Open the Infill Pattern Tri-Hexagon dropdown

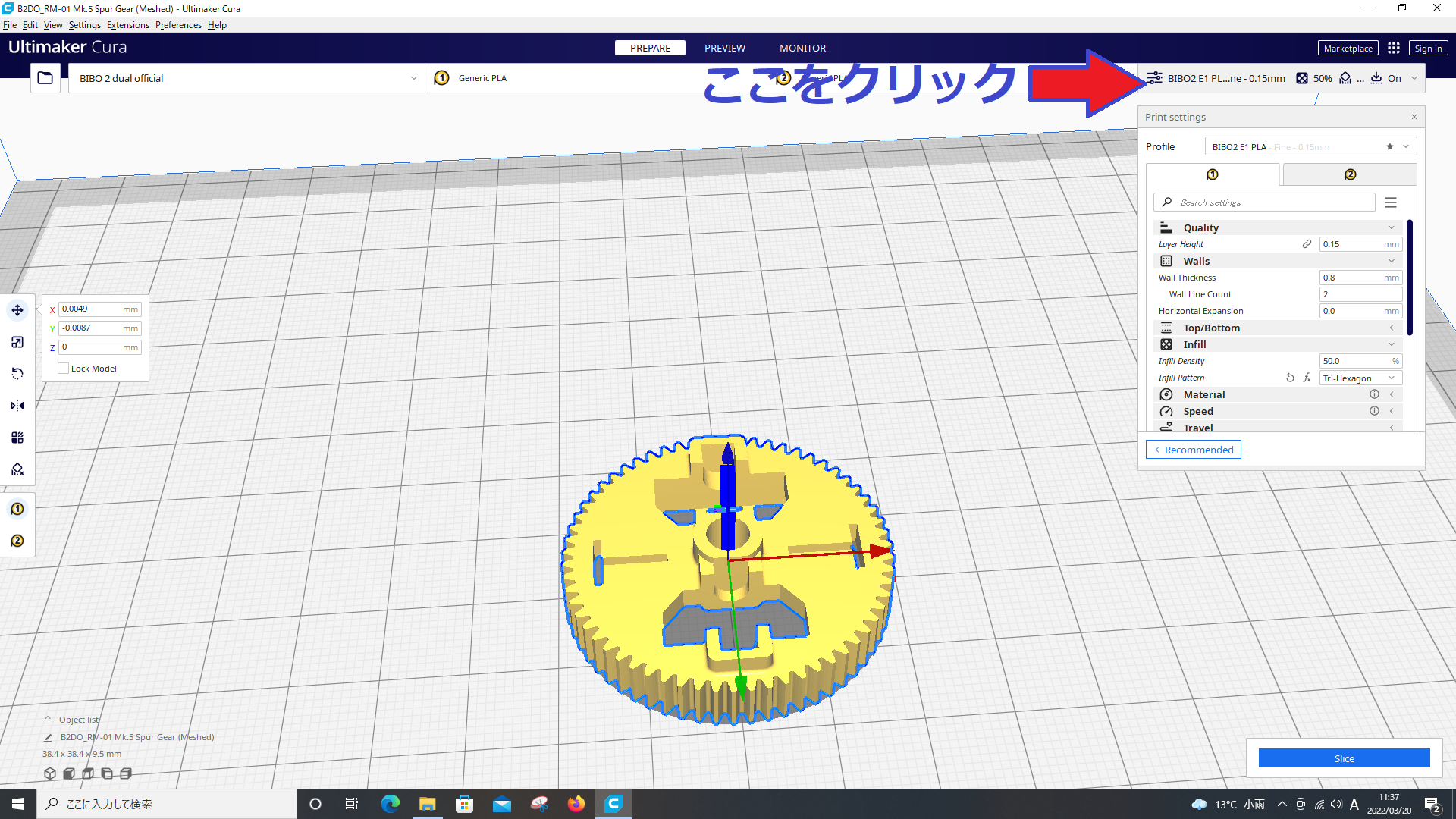1360,378
